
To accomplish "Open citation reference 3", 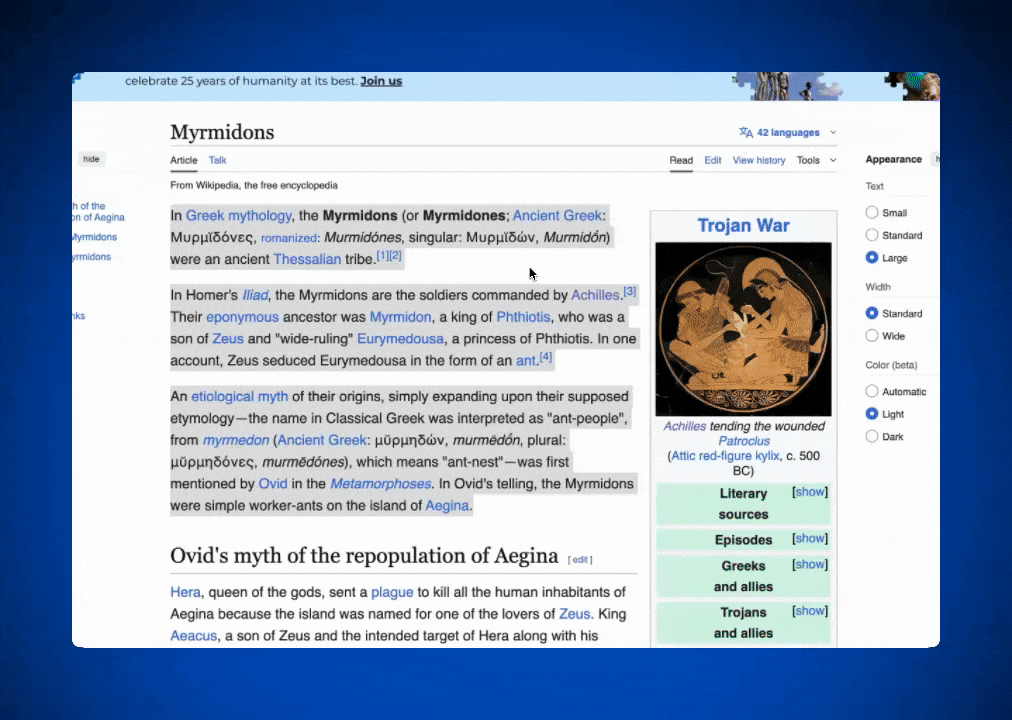I will [630, 291].
